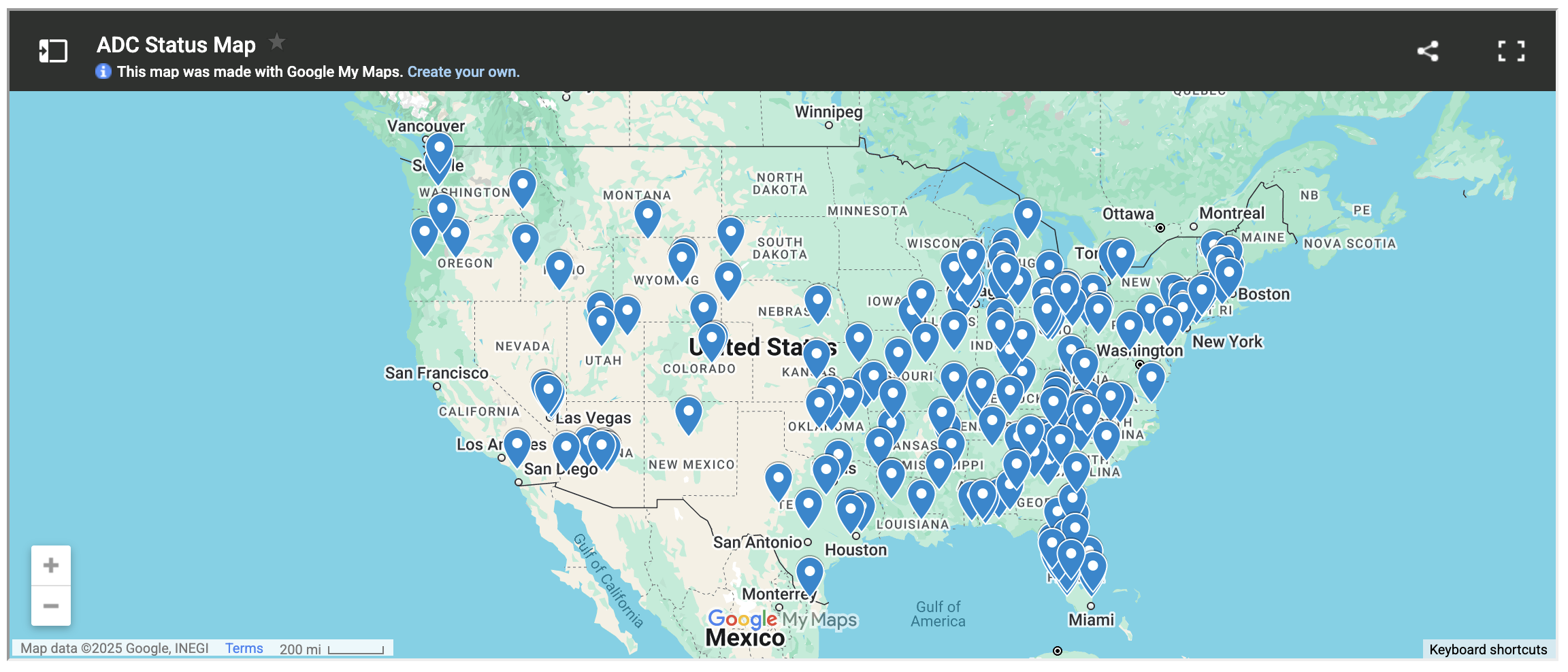The image size is (1568, 672).
Task: Click the New York city label
Action: pyautogui.click(x=1227, y=341)
